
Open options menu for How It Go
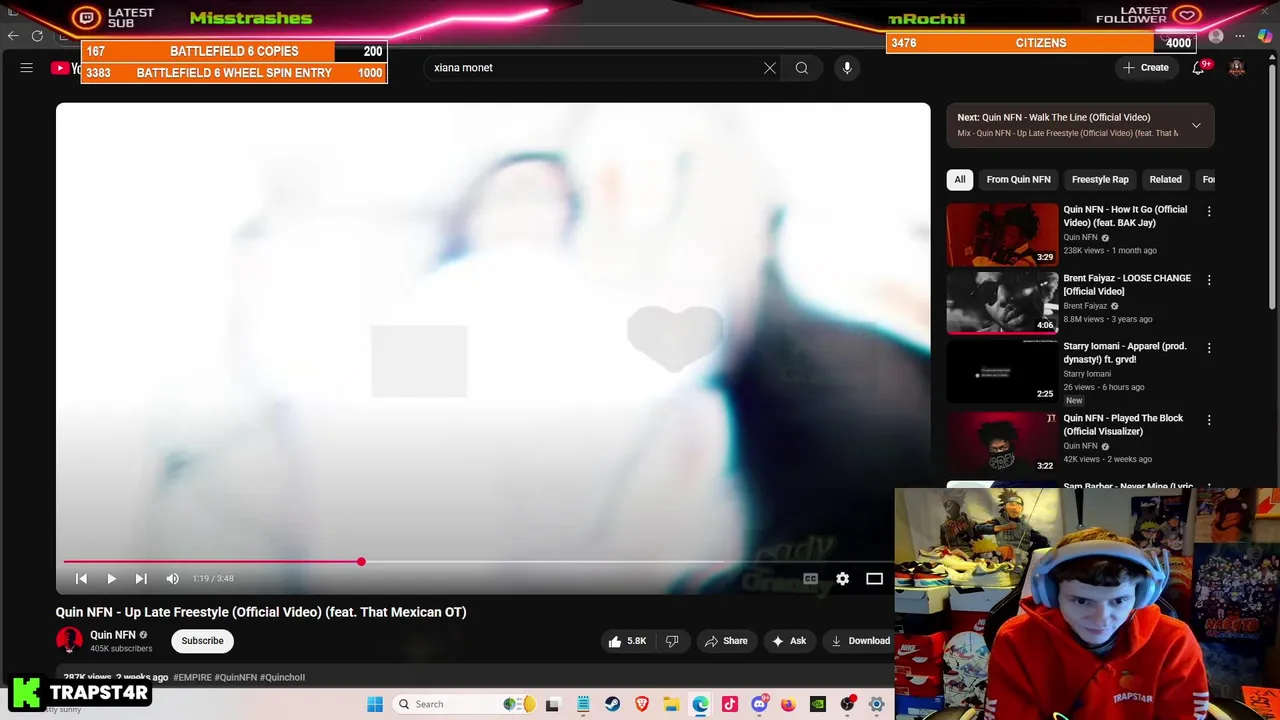(x=1209, y=212)
